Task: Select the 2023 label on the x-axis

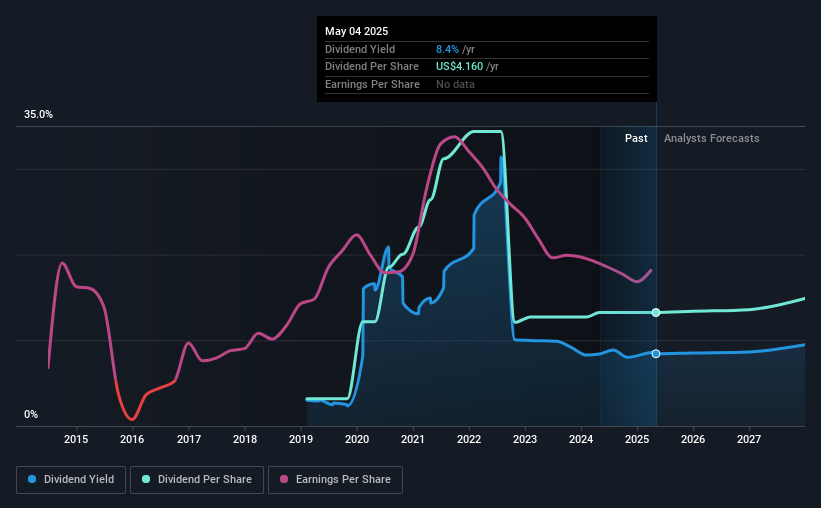Action: (x=525, y=439)
